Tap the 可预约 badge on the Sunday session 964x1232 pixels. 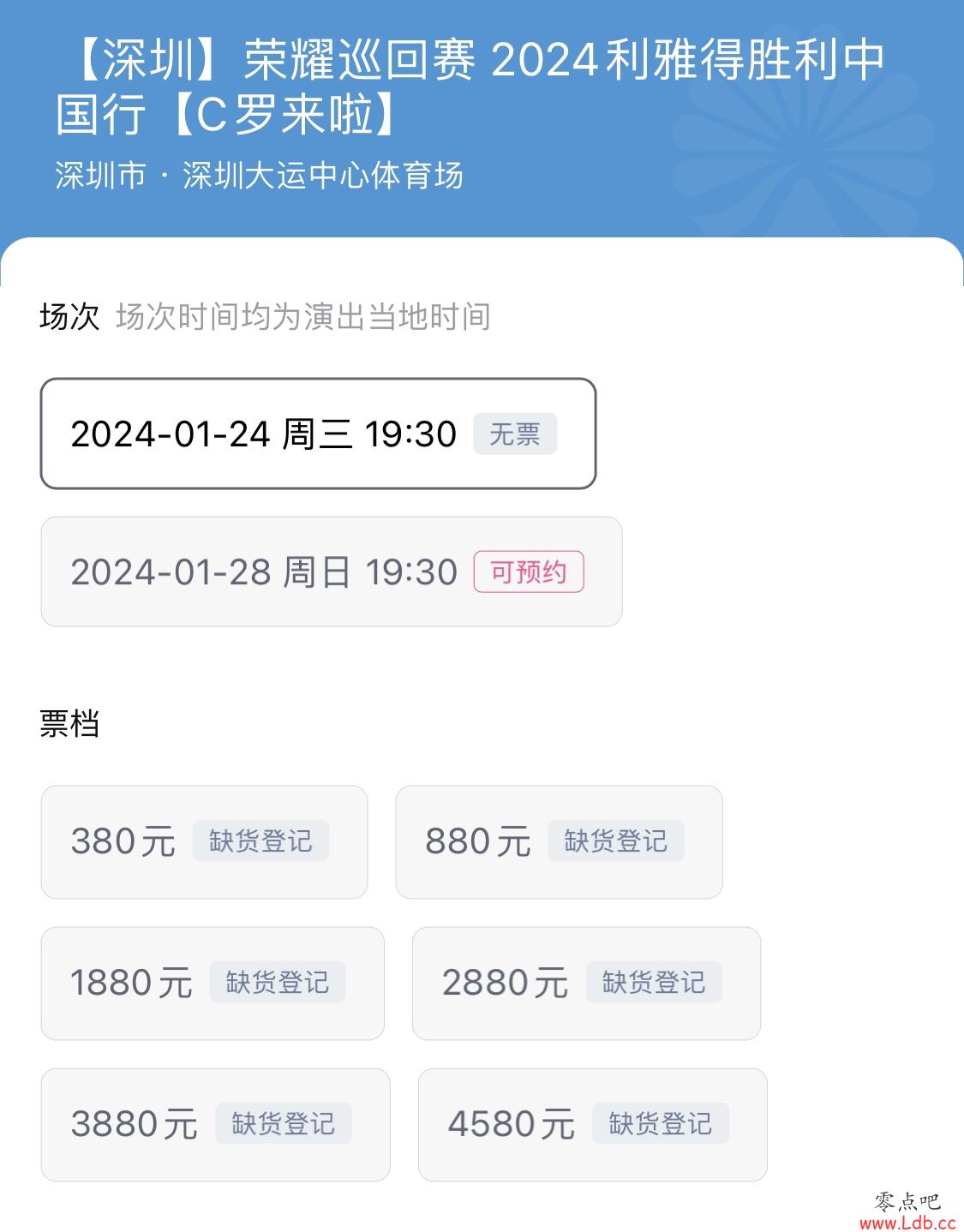point(529,571)
